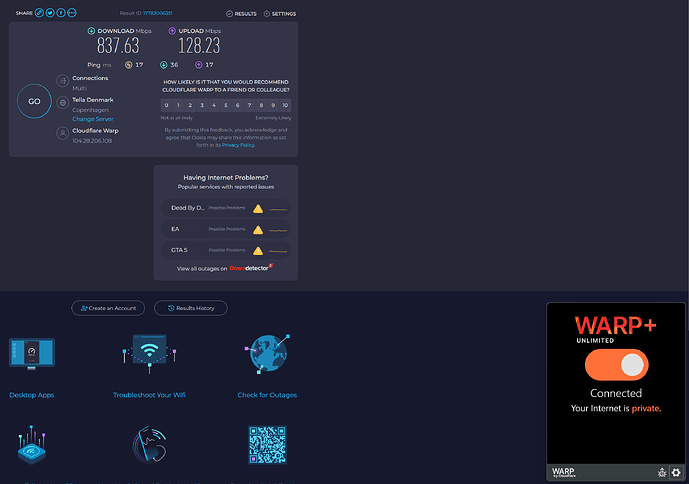Share result on Twitter icon
This screenshot has height=484, width=689.
point(50,13)
